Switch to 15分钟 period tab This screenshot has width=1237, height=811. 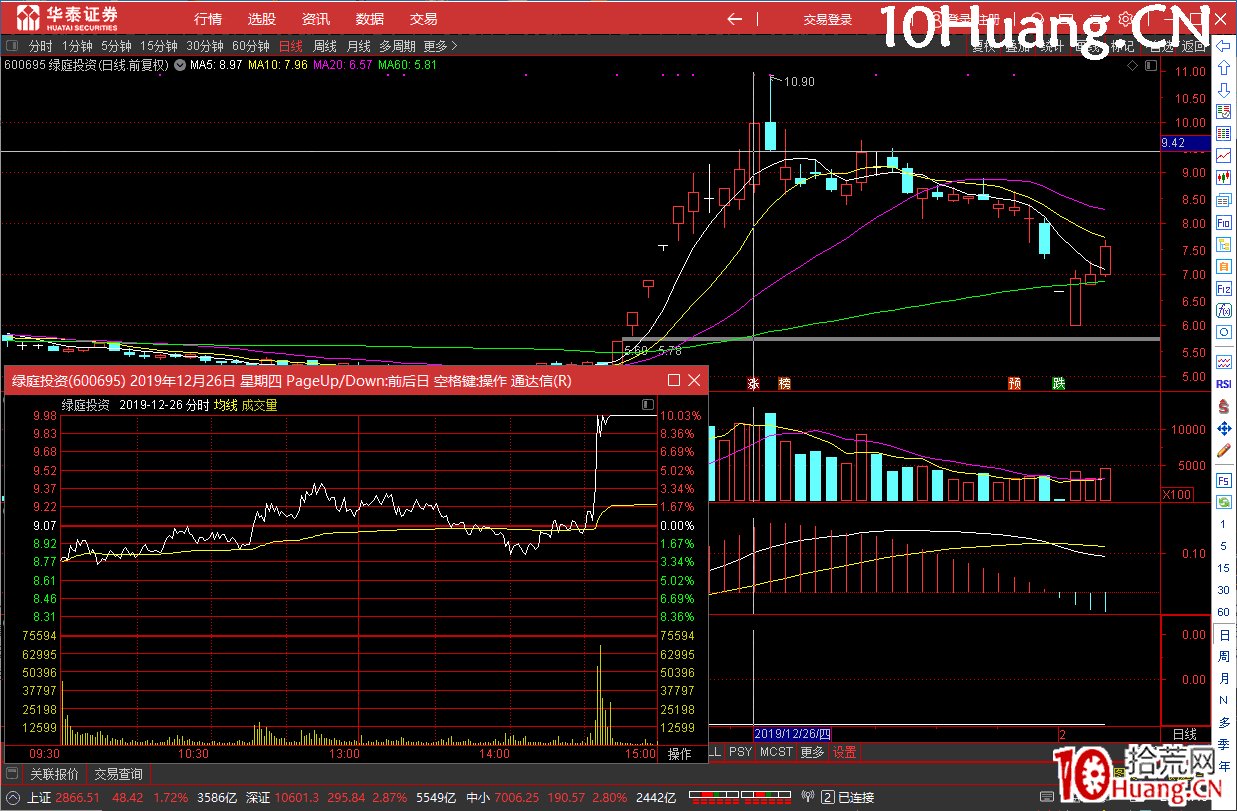158,46
